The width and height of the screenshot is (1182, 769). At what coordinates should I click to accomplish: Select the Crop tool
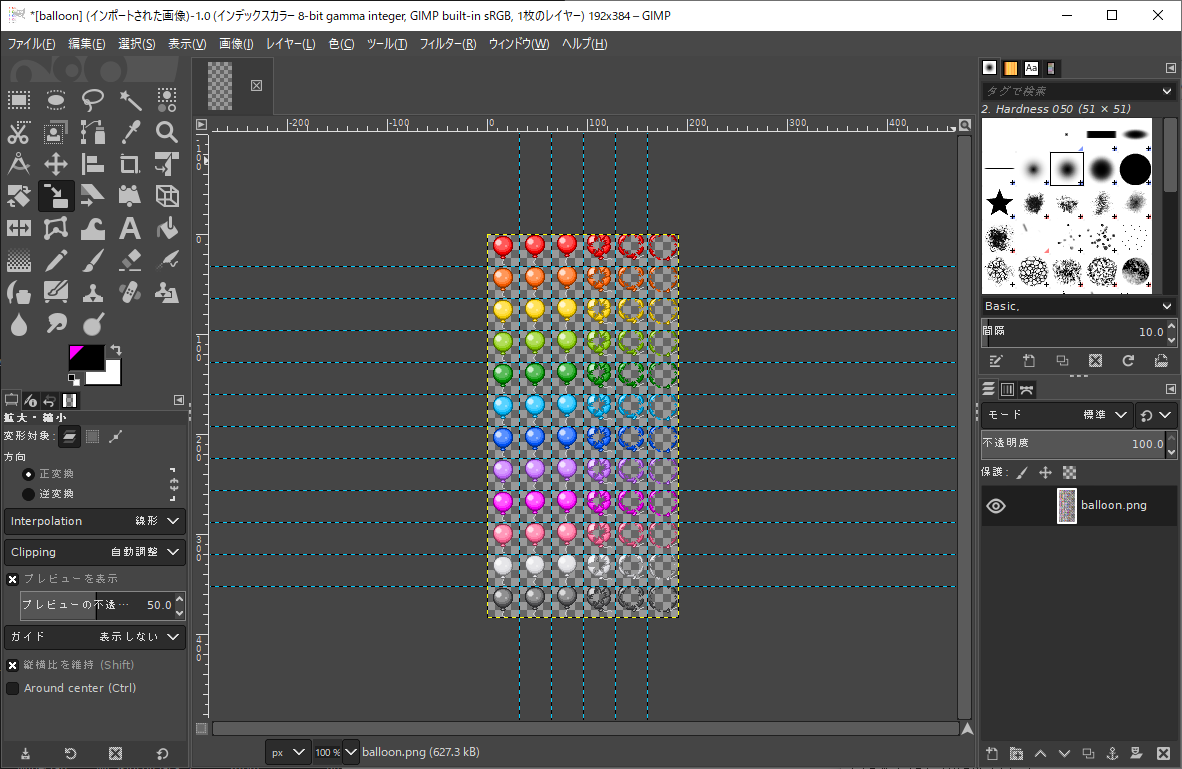tap(130, 164)
